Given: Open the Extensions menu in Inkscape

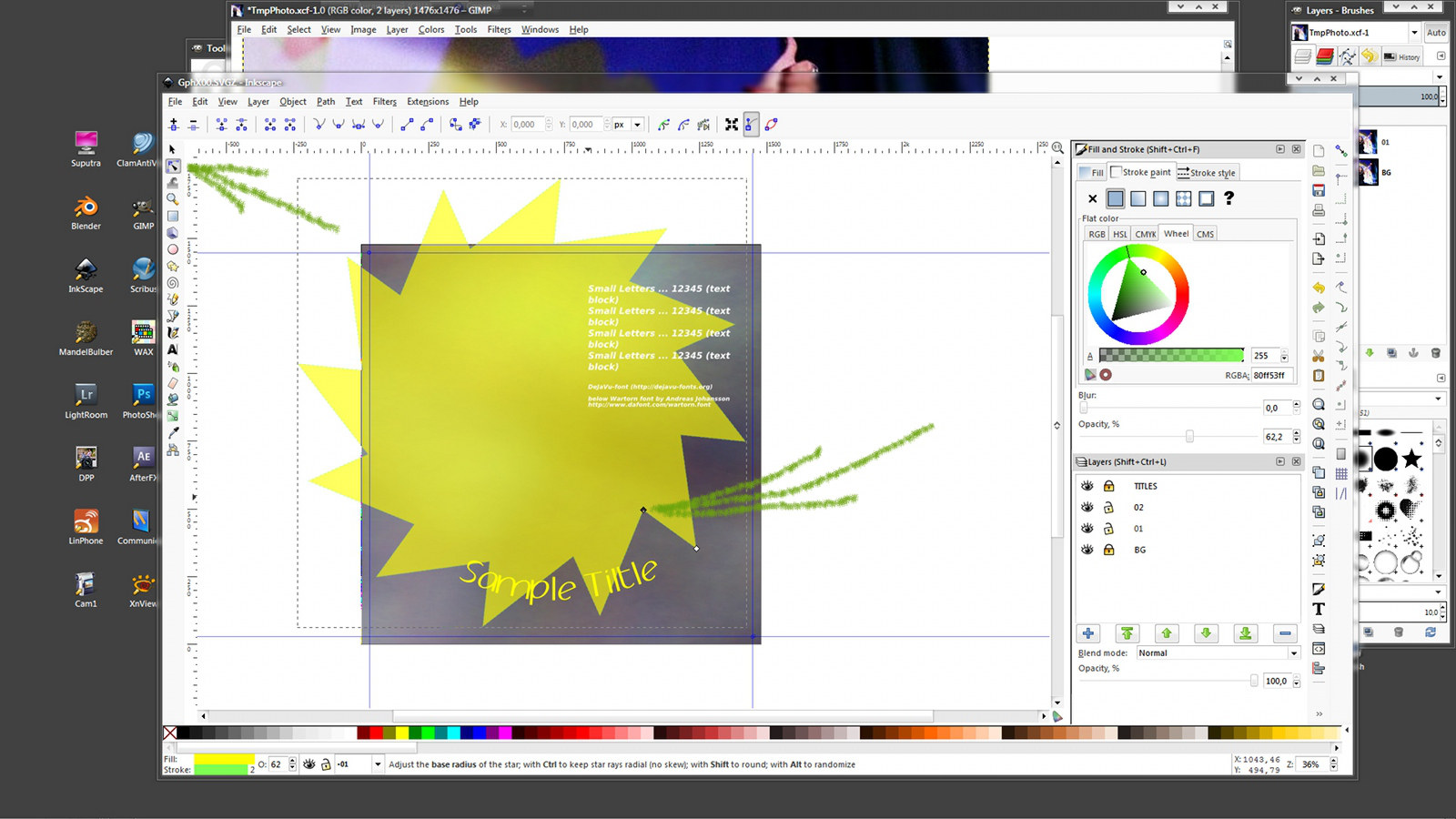Looking at the screenshot, I should coord(428,101).
